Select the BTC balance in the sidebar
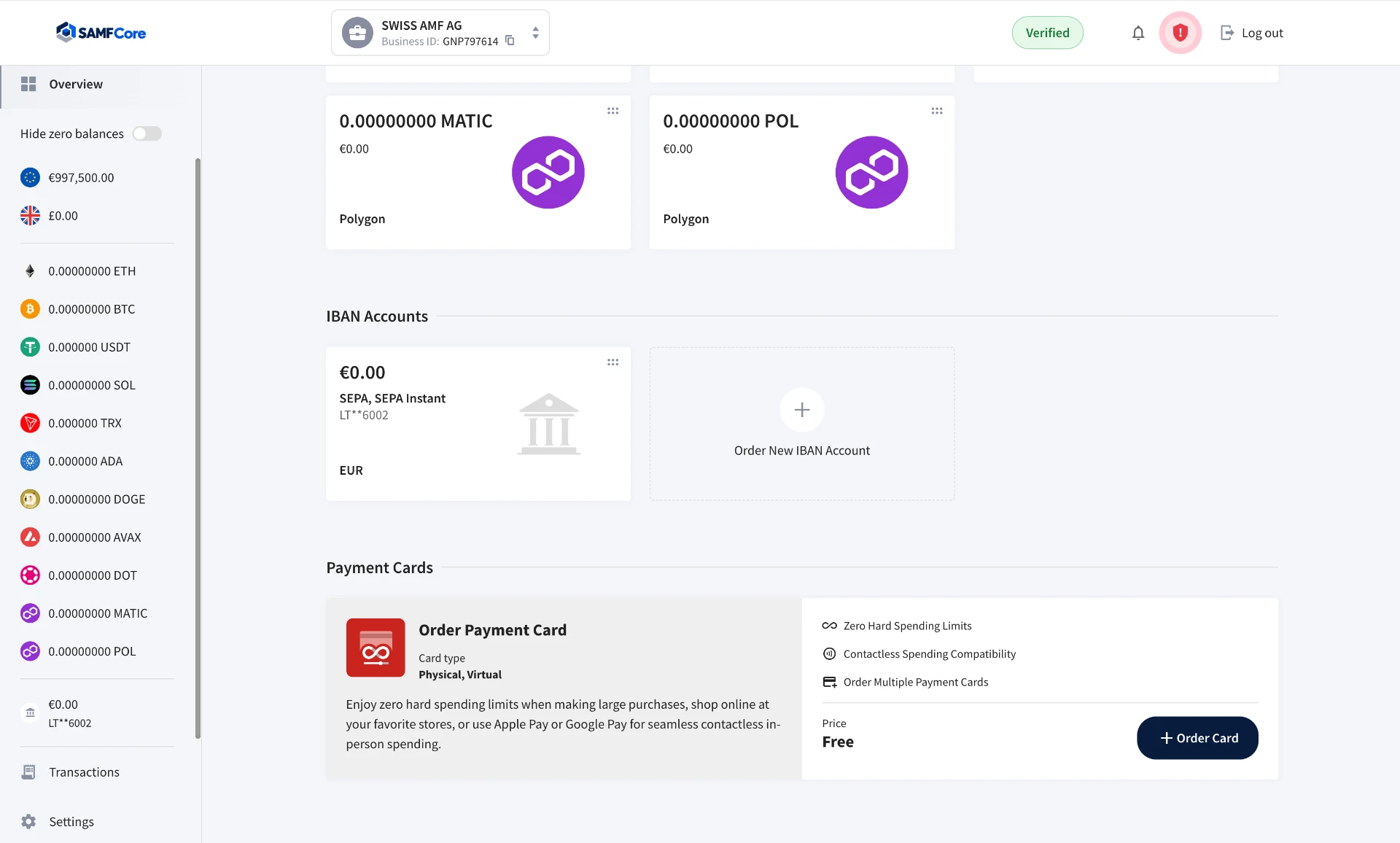 pos(77,308)
